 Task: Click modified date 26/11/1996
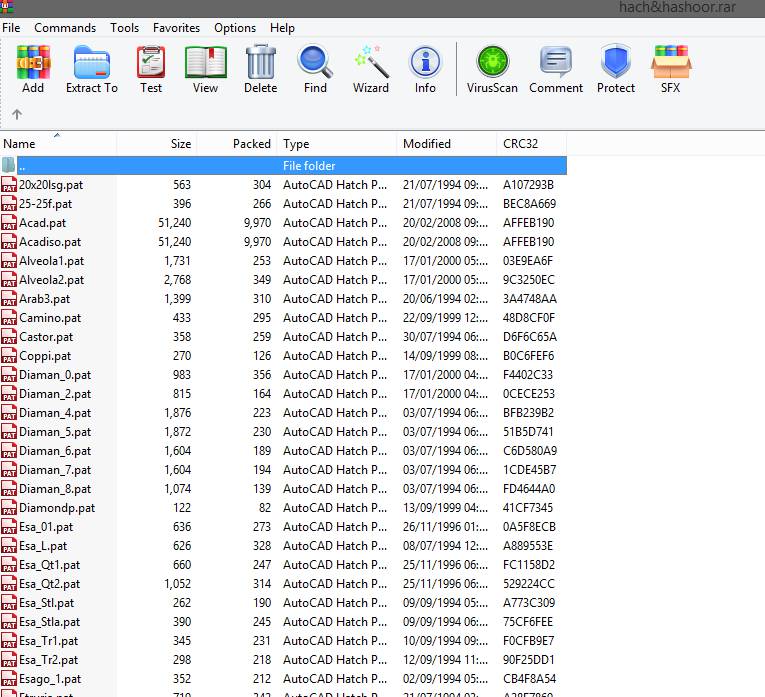click(x=445, y=527)
